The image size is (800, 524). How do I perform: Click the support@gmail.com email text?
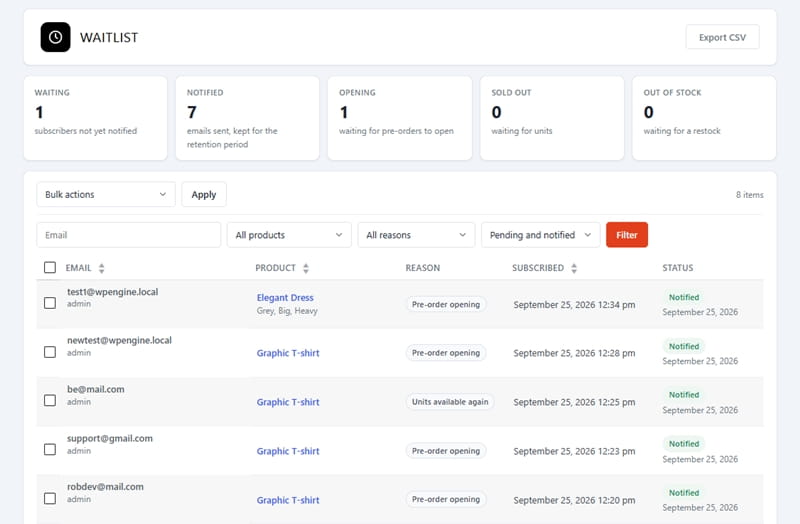pyautogui.click(x=110, y=438)
